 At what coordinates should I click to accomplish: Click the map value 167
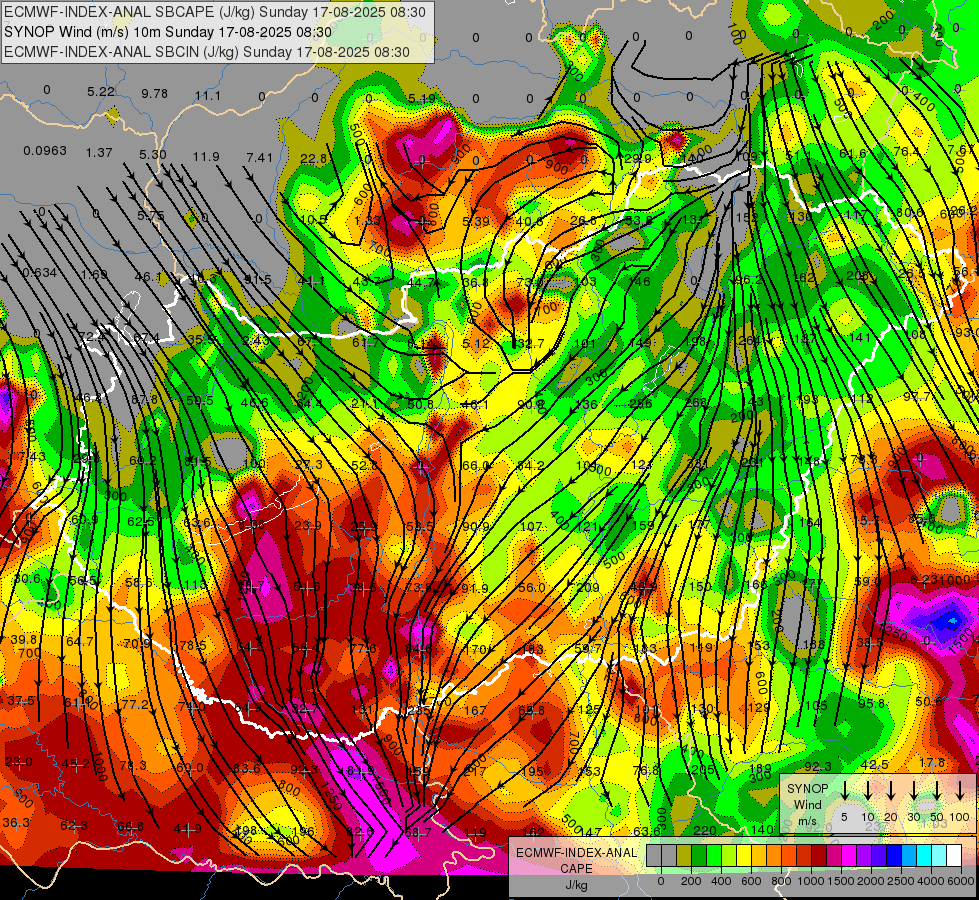click(x=475, y=710)
